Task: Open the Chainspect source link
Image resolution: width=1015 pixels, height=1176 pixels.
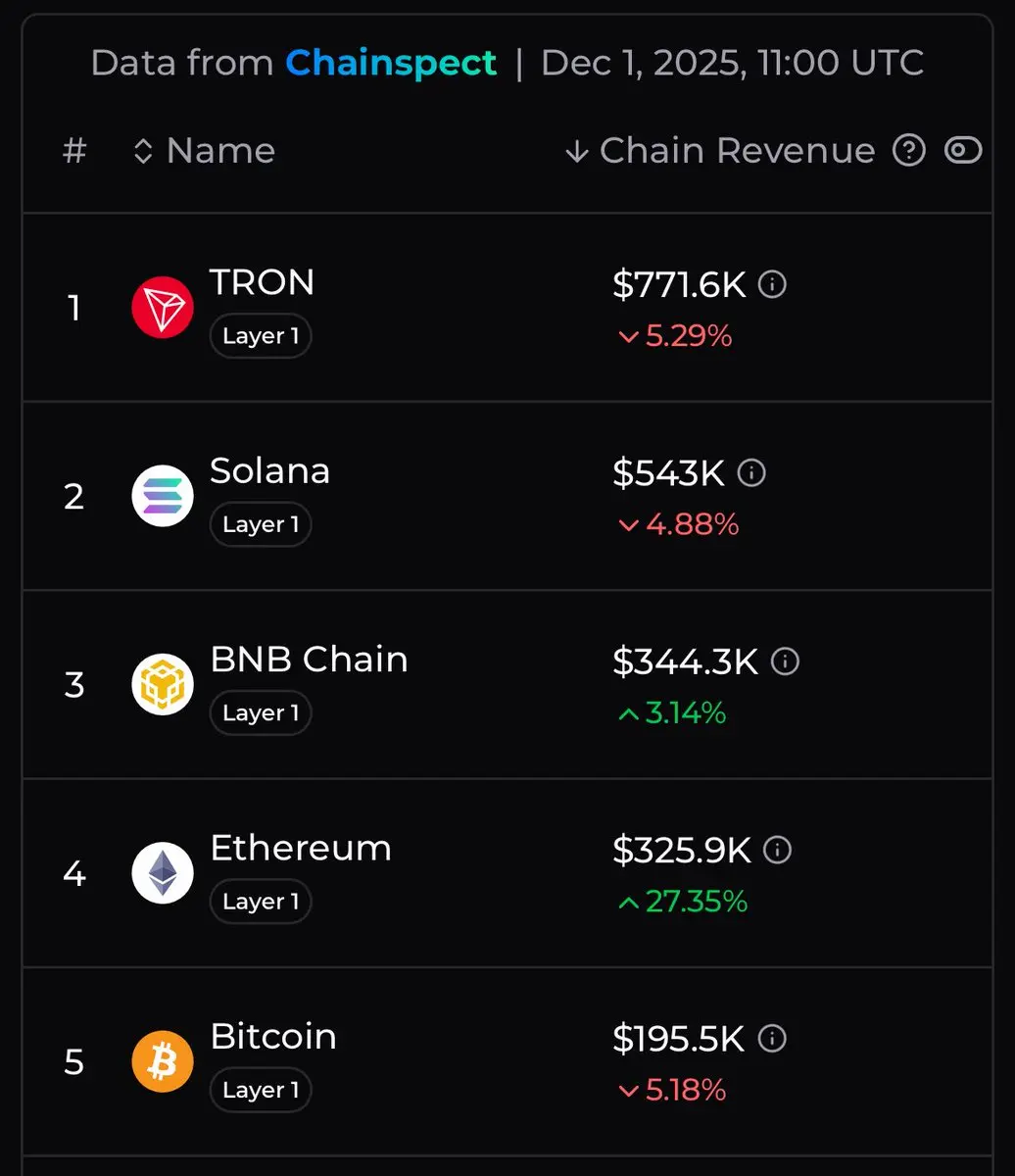Action: click(x=391, y=64)
